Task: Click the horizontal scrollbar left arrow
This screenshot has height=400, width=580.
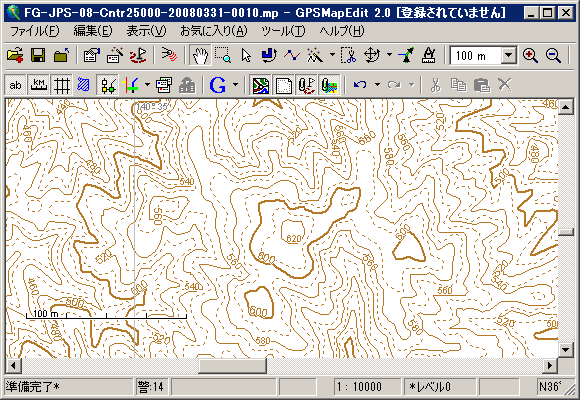Action: (x=13, y=366)
